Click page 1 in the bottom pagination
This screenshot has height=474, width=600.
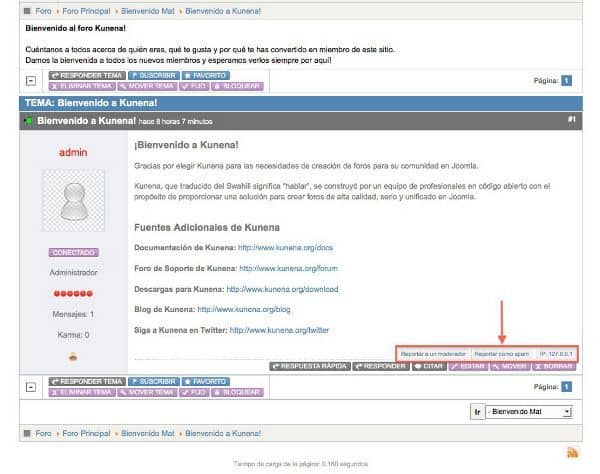click(566, 387)
